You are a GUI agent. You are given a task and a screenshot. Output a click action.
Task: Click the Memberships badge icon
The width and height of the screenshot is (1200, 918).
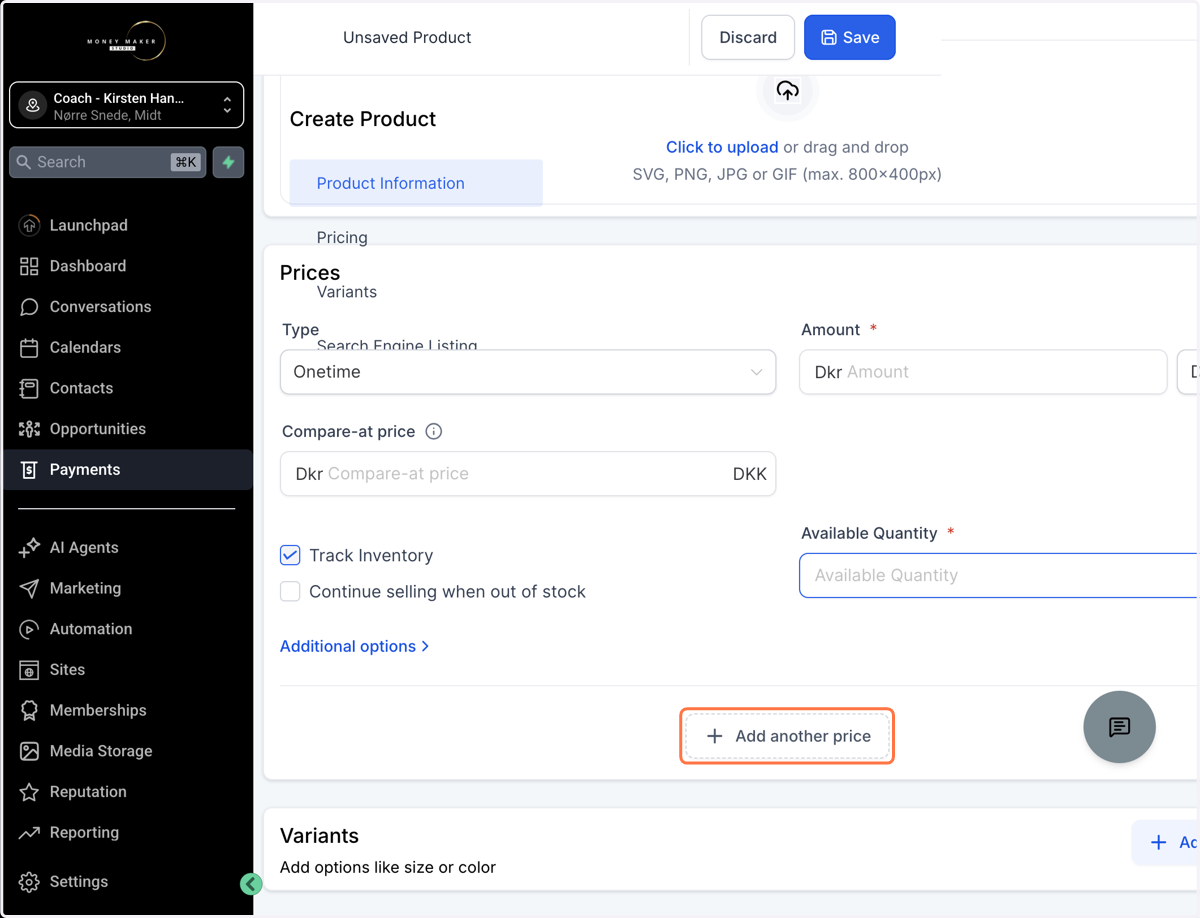click(x=29, y=711)
